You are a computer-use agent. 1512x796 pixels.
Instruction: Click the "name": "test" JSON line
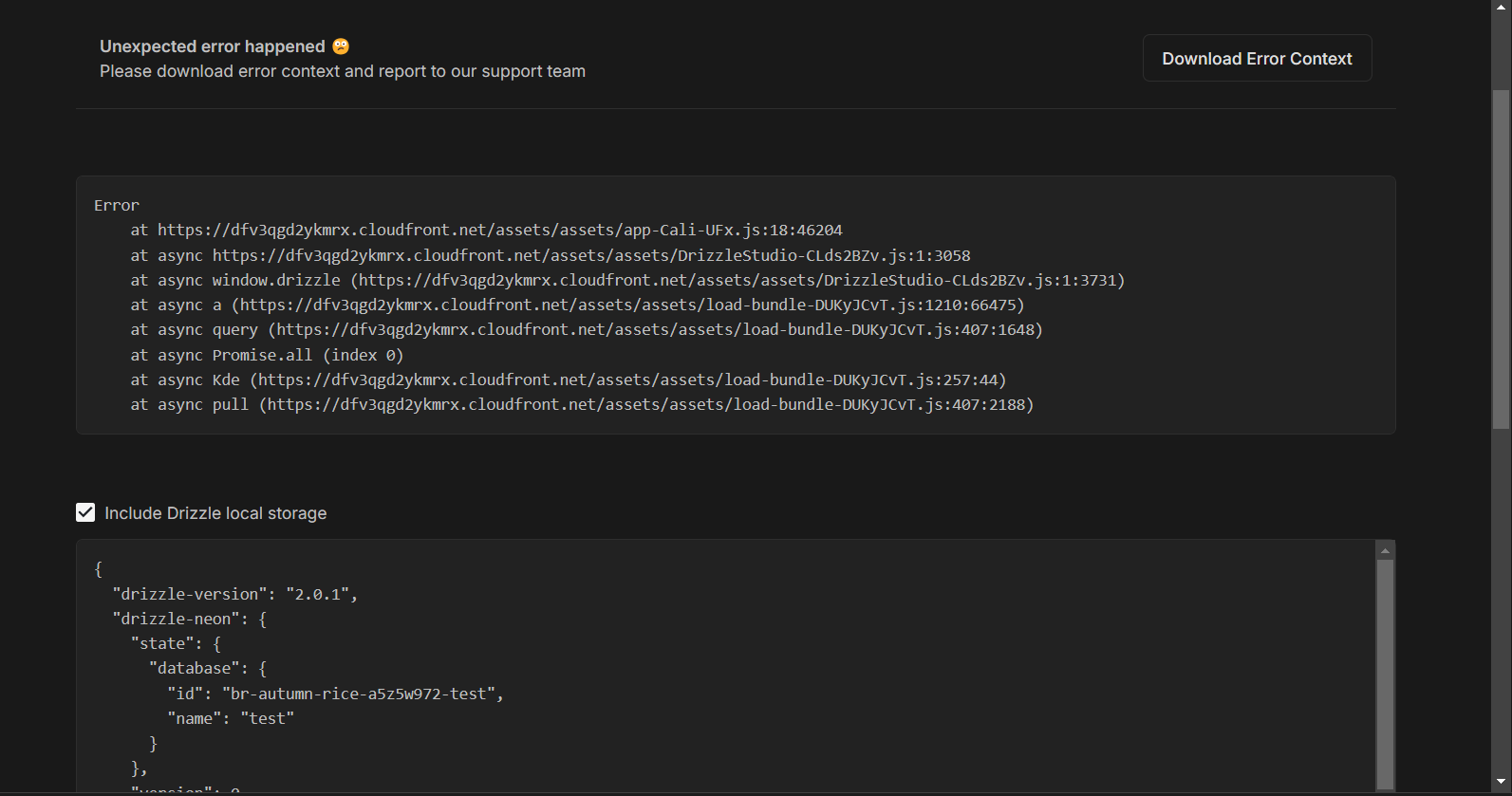tap(231, 718)
